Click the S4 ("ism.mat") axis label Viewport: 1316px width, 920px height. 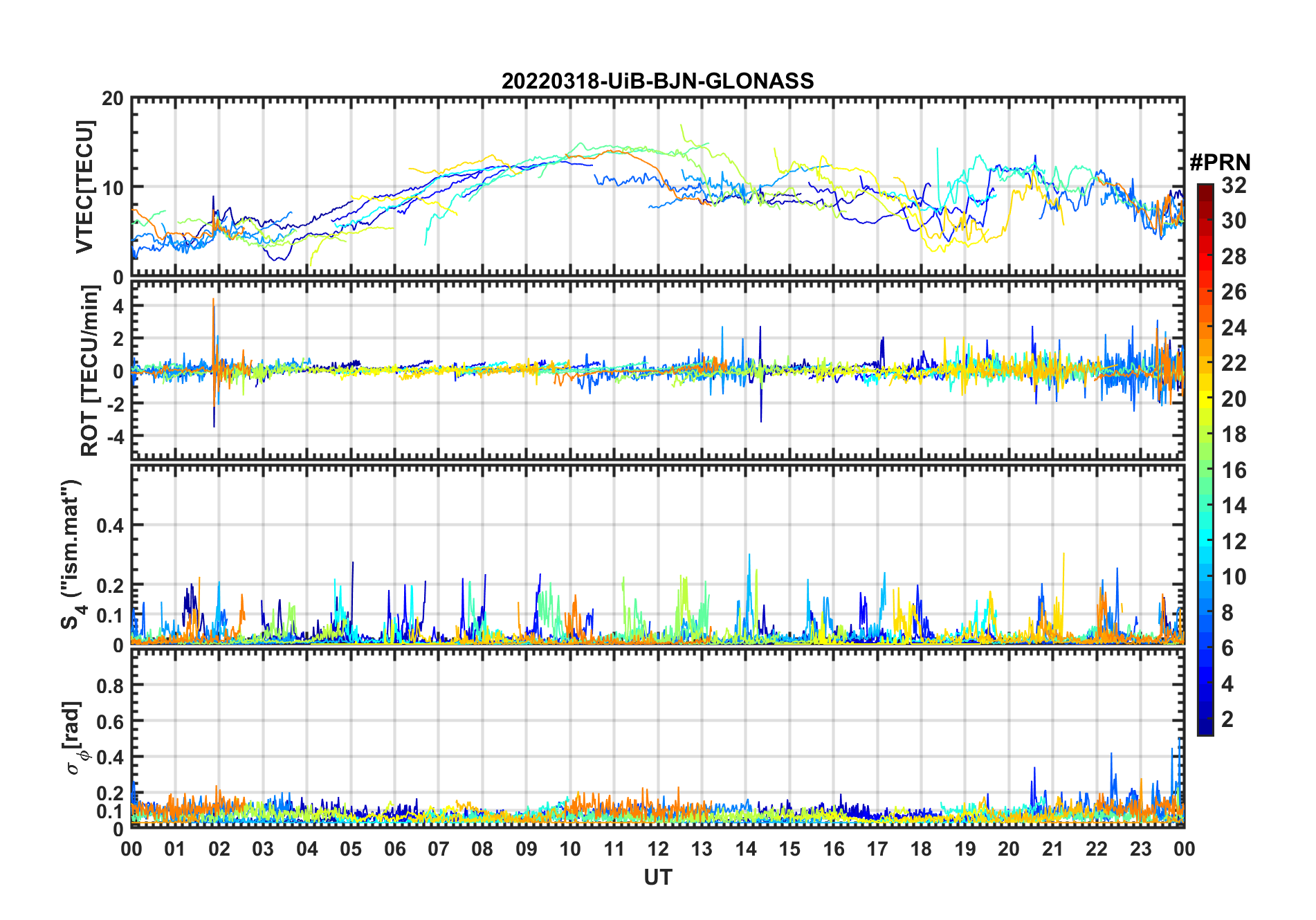pyautogui.click(x=73, y=554)
